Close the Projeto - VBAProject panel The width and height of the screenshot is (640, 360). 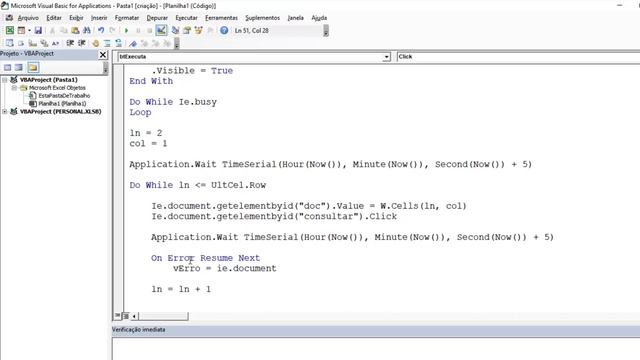[x=103, y=54]
